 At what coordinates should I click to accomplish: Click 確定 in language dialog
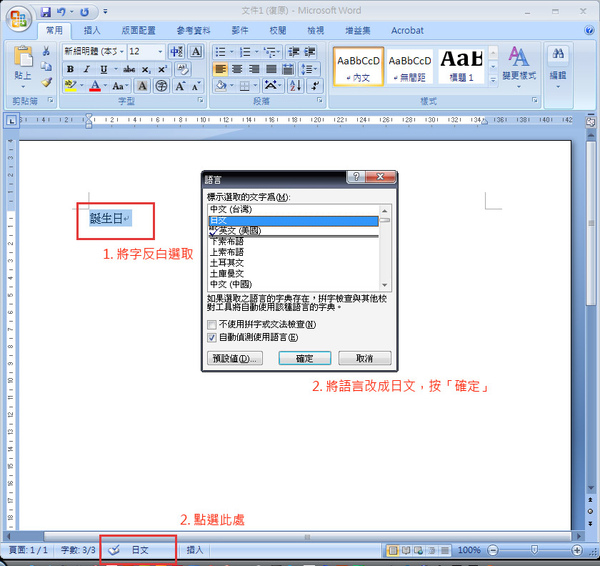tap(305, 359)
